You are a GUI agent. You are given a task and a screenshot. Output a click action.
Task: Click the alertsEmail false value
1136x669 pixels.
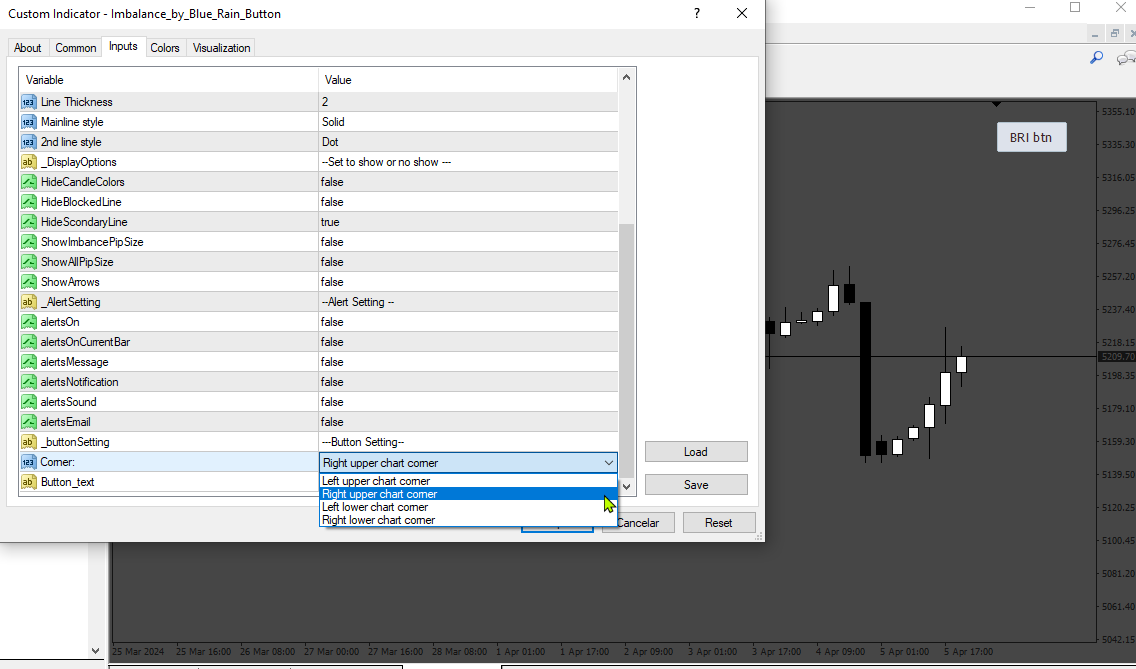[333, 422]
